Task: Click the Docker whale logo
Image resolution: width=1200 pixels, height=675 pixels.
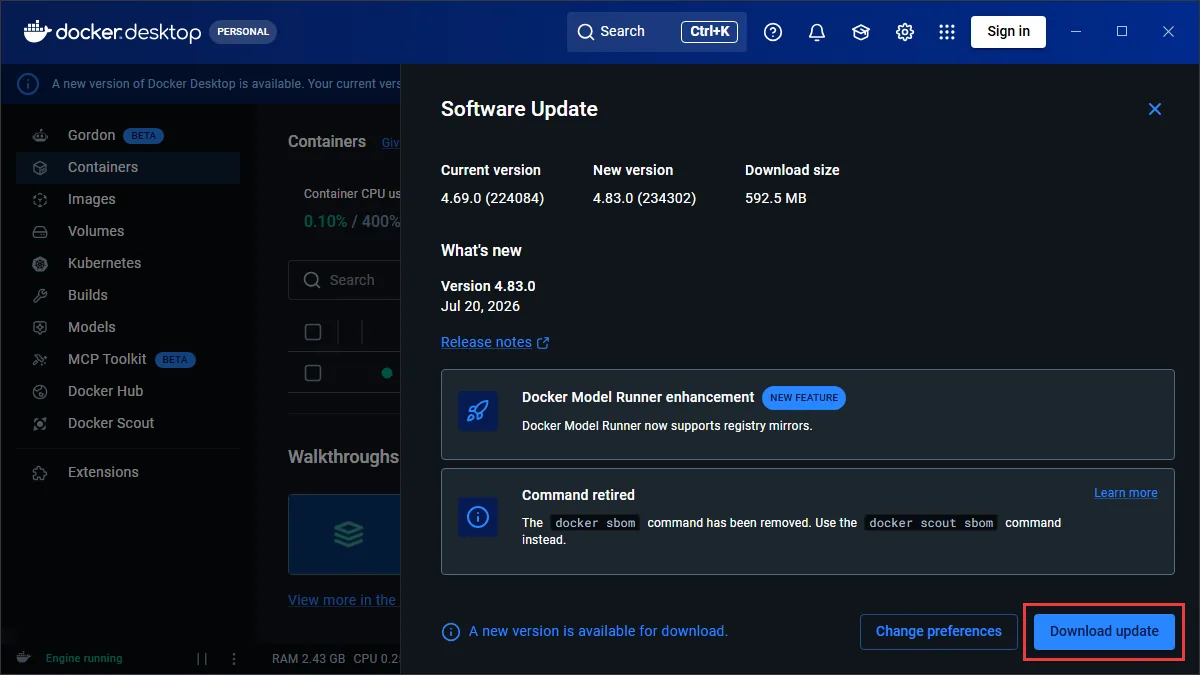Action: (x=36, y=31)
